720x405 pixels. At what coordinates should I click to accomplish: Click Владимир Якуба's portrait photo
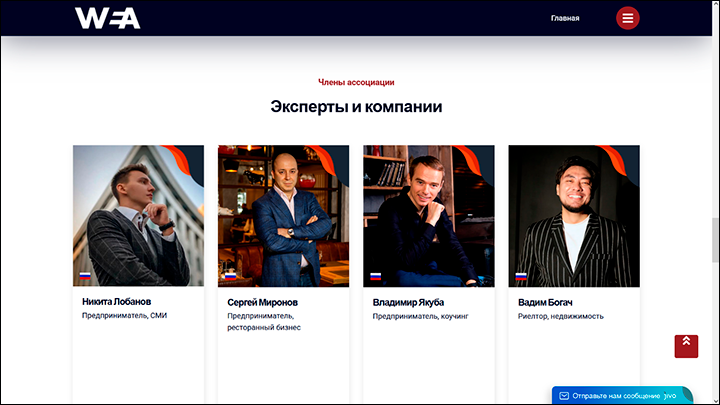coord(429,216)
